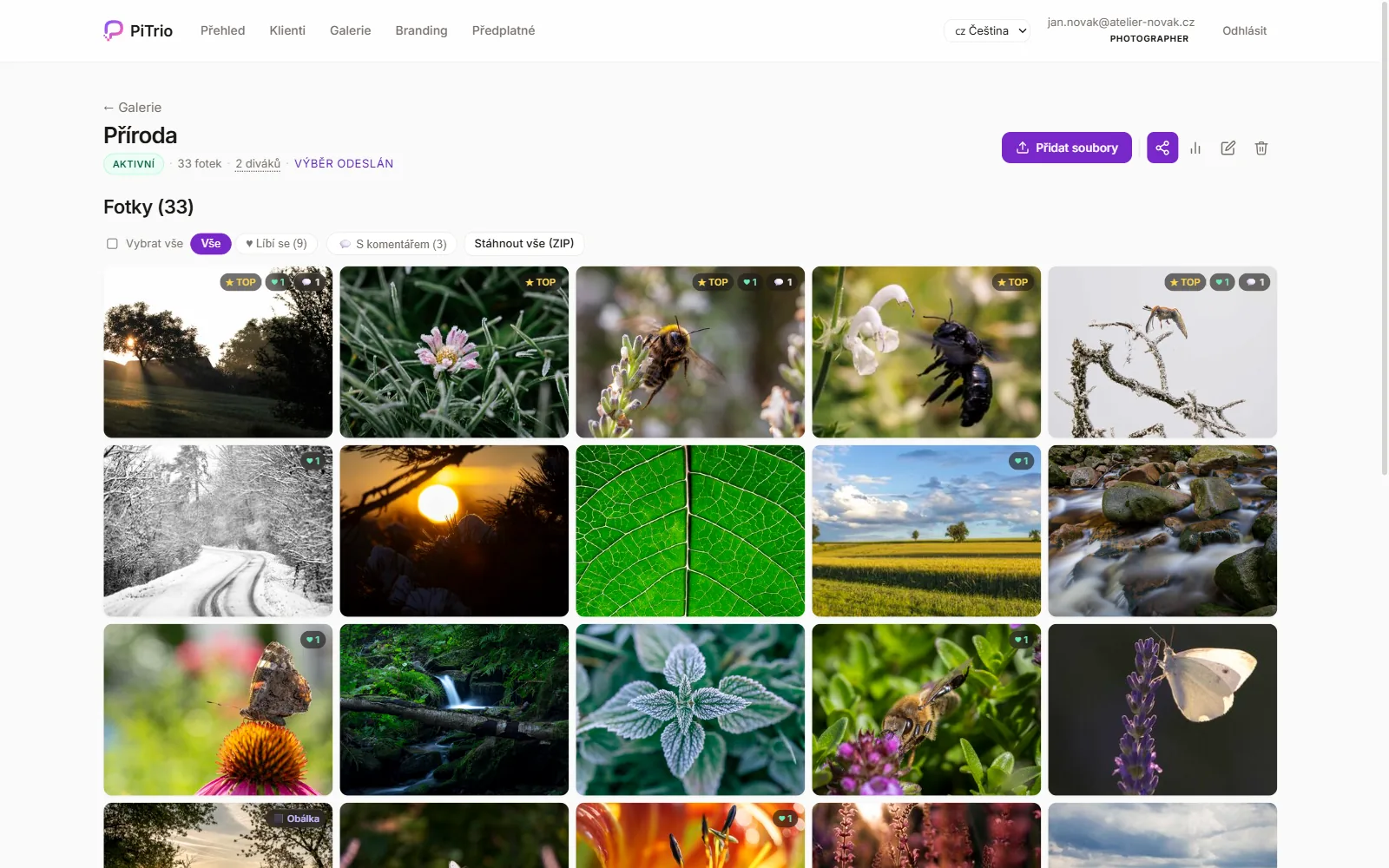This screenshot has height=868, width=1389.
Task: Click comment badge on lichen branch photo
Action: coord(1255,282)
